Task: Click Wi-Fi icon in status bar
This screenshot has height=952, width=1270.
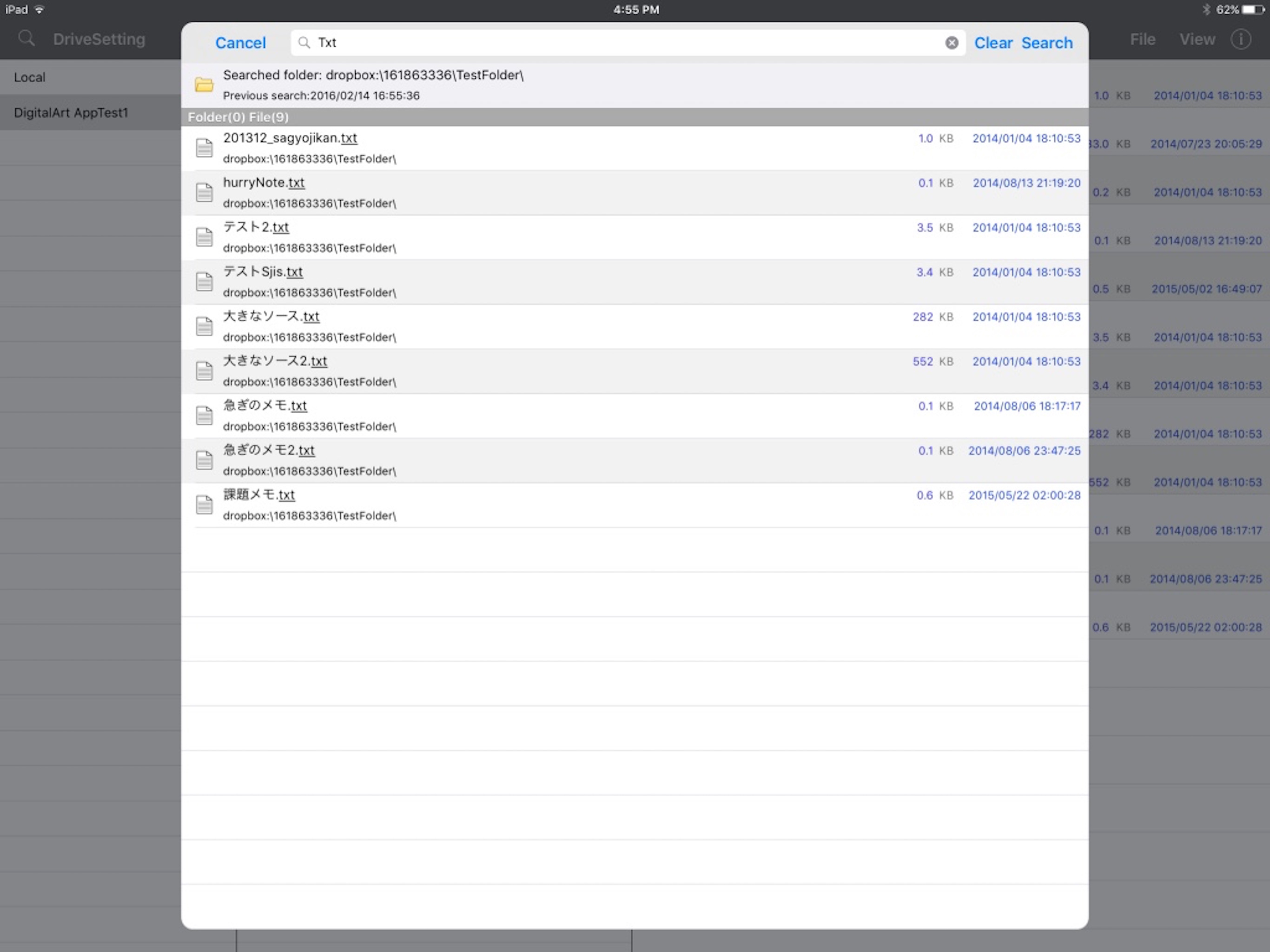Action: click(39, 9)
